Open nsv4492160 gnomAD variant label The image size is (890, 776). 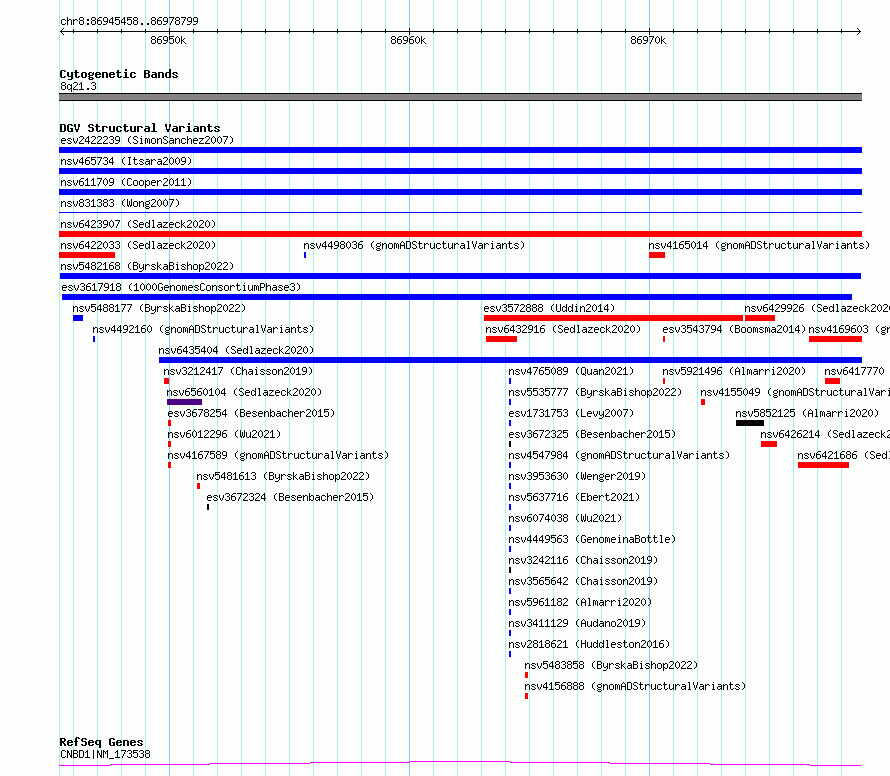(203, 329)
